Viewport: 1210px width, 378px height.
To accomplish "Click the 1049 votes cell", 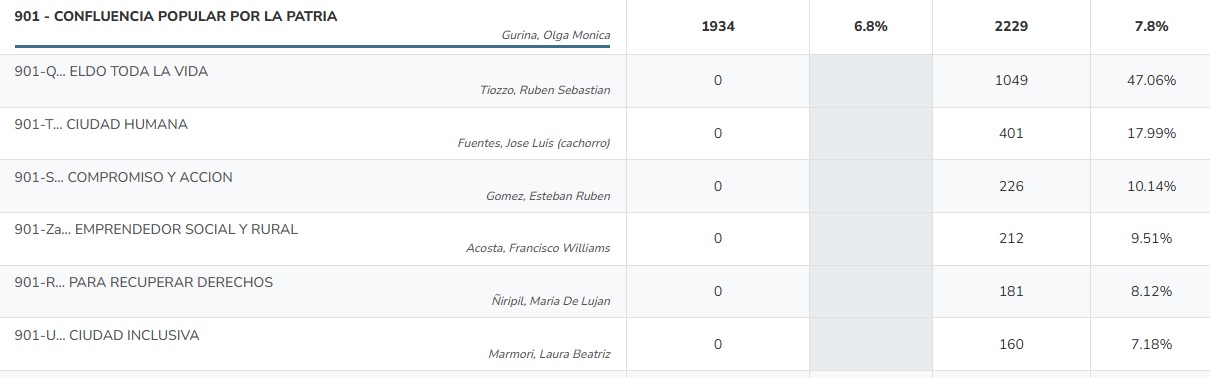I will coord(1011,80).
